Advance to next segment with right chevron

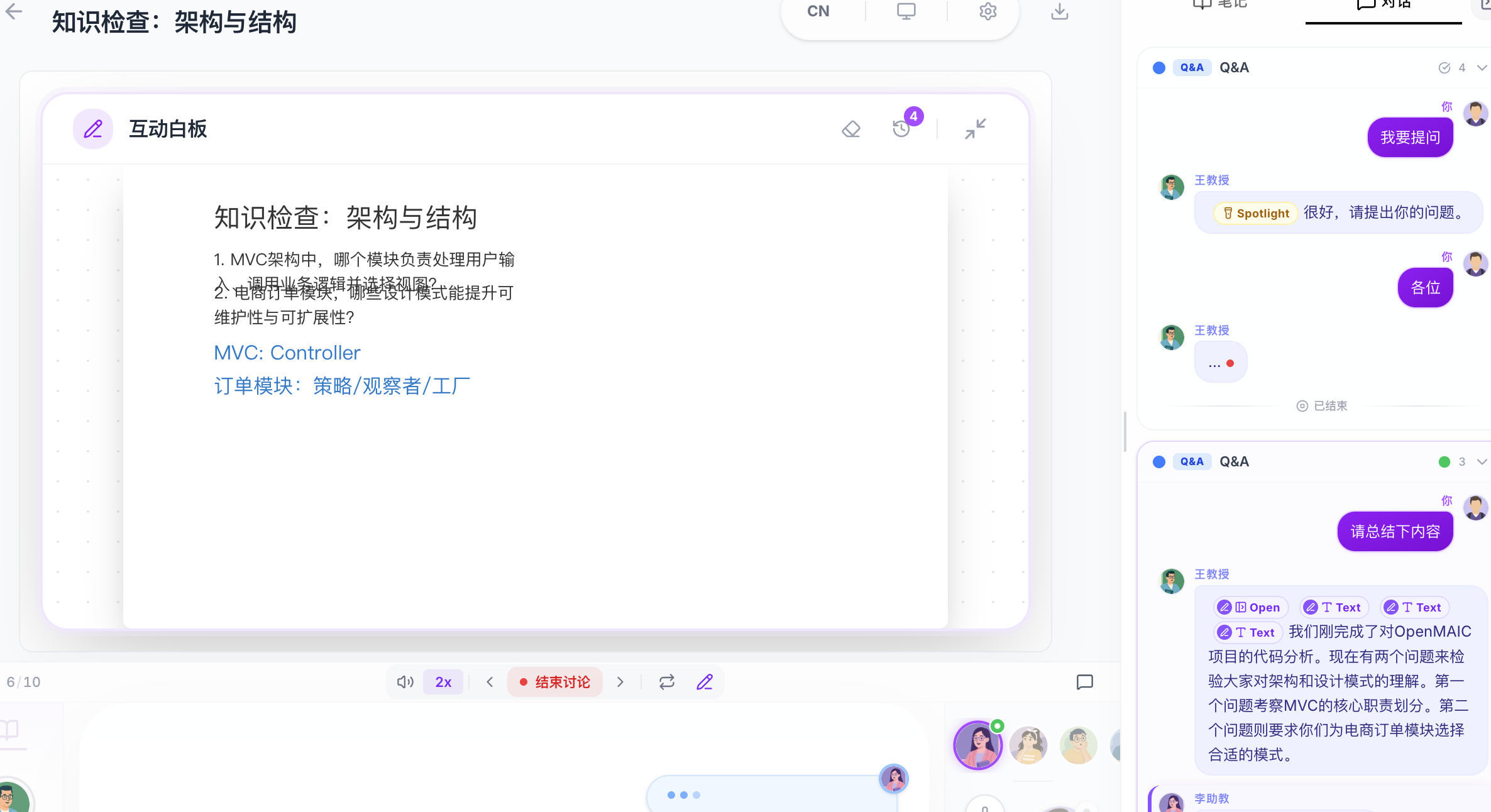620,682
